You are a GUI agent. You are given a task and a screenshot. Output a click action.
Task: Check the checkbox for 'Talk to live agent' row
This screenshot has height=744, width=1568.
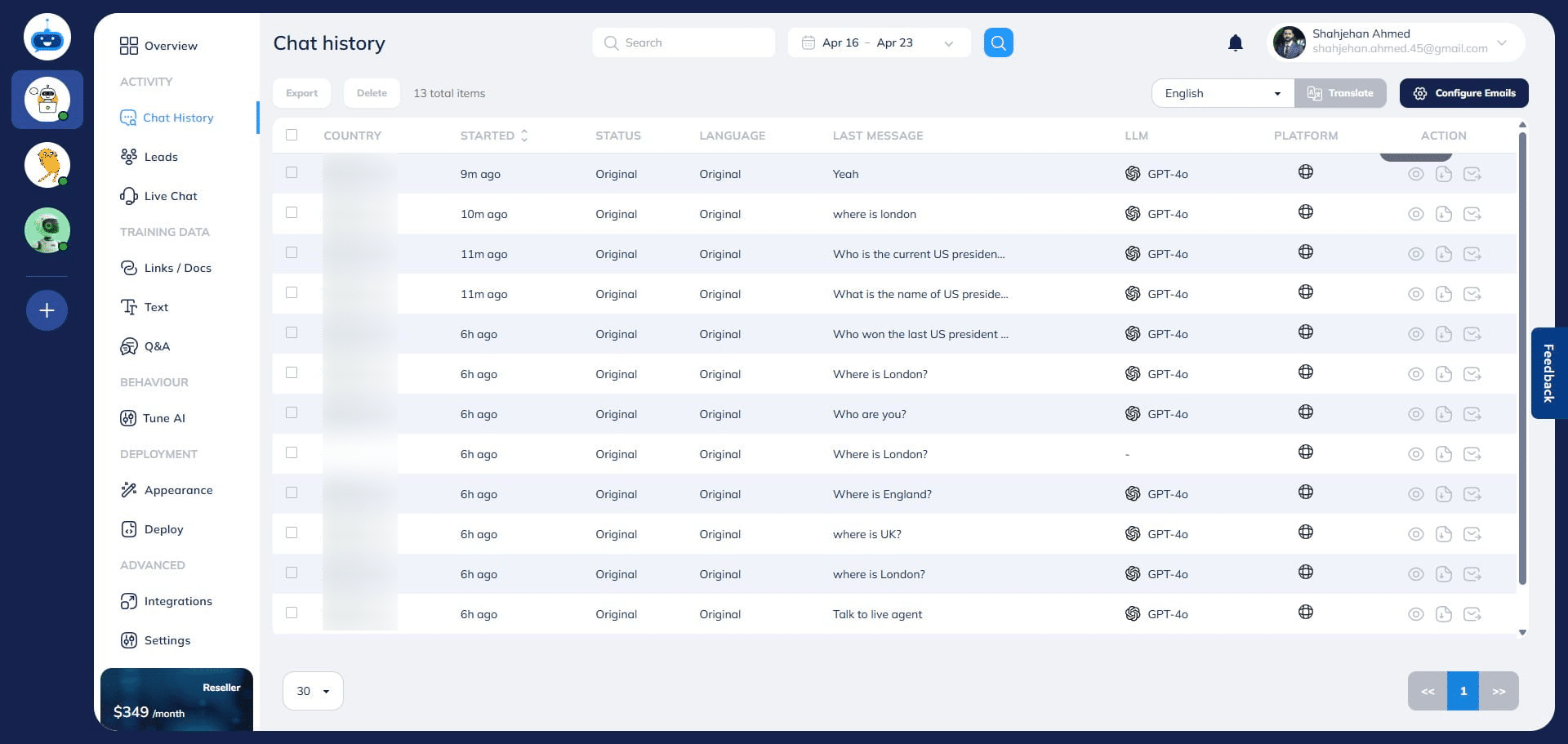coord(292,613)
